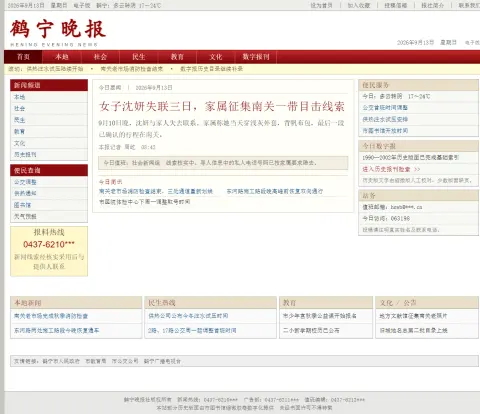480x414 pixels.
Task: Click the 设为首页 link in the top bar
Action: [x=321, y=5]
